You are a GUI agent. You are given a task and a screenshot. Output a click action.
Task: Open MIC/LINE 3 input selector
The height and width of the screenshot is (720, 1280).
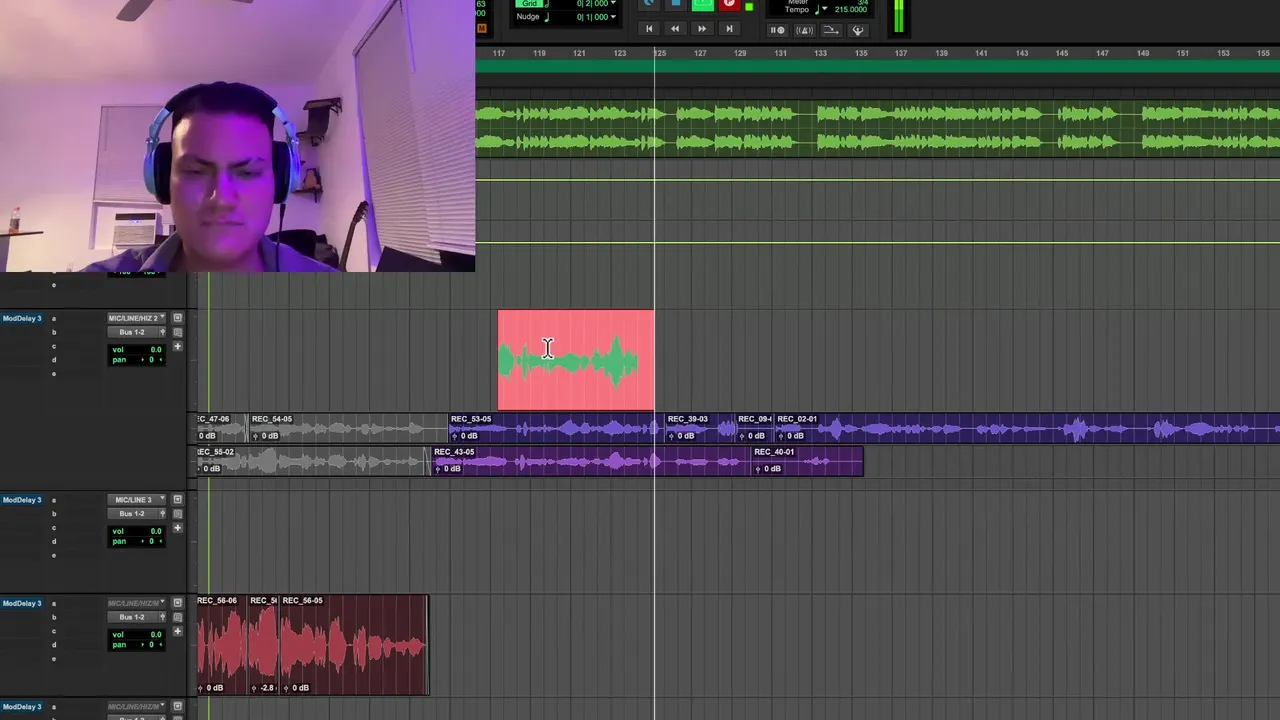click(137, 500)
